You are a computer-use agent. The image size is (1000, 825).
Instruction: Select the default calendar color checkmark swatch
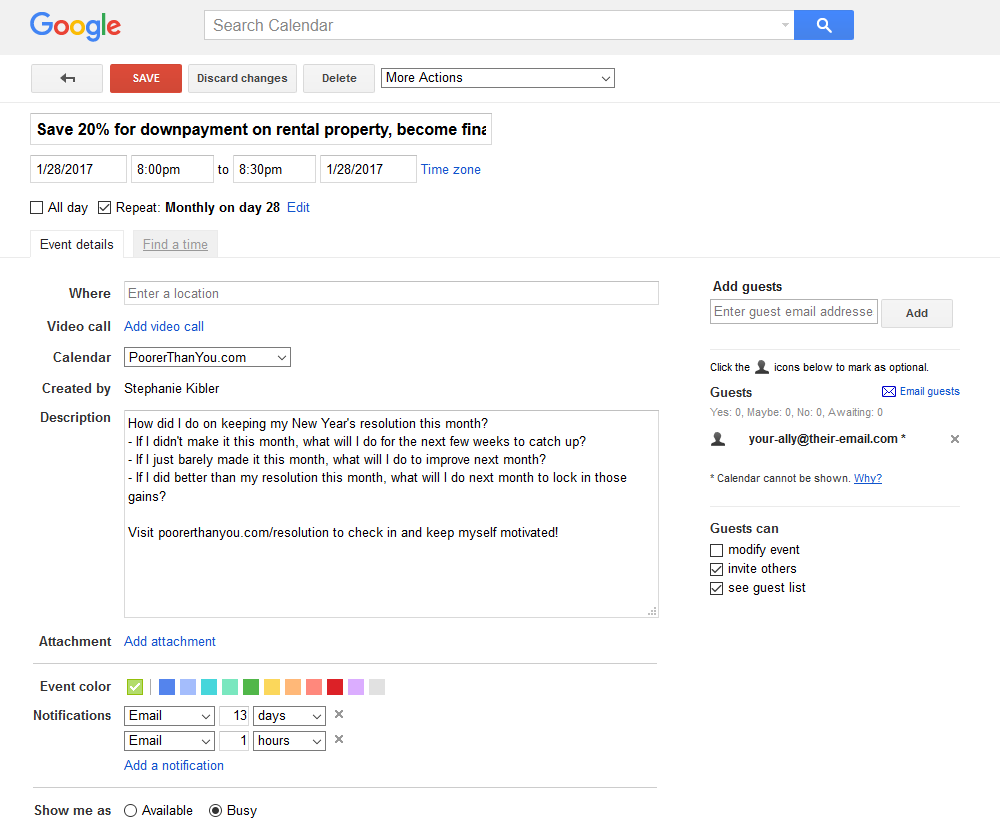point(135,687)
